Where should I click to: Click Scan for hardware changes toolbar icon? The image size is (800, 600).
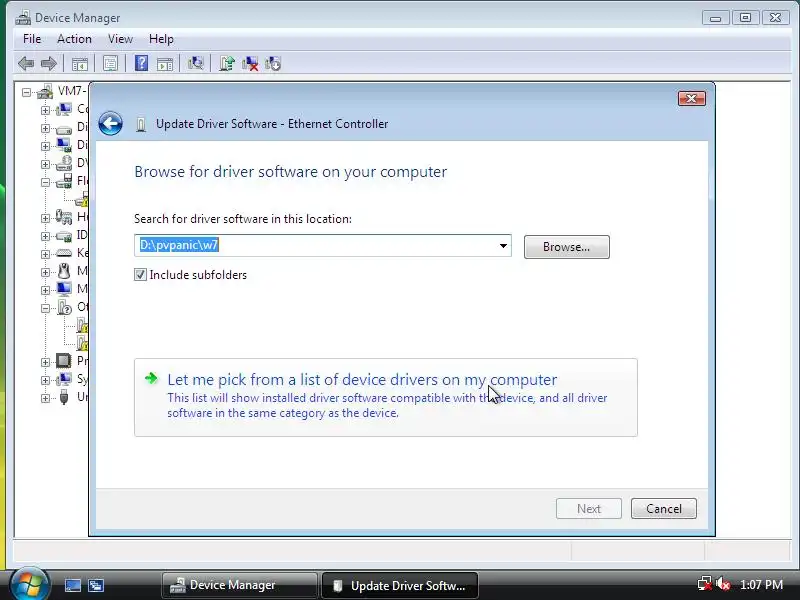[195, 63]
